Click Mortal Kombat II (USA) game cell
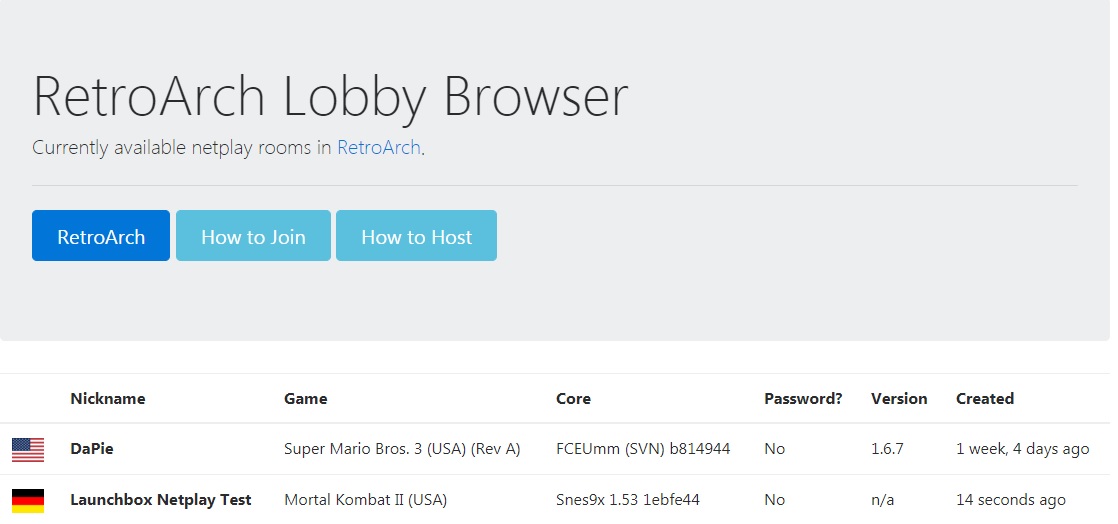Viewport: 1118px width, 524px height. pos(366,500)
